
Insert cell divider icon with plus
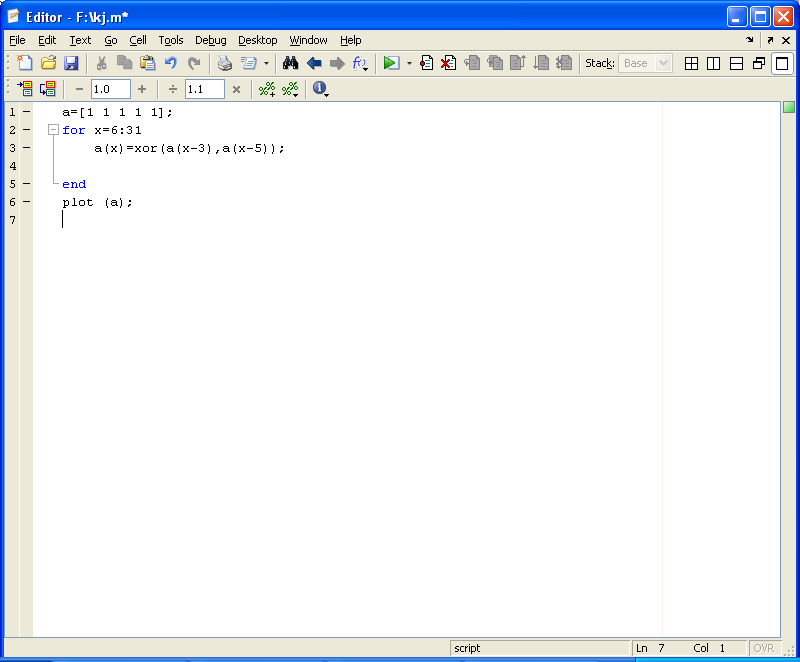[x=267, y=89]
